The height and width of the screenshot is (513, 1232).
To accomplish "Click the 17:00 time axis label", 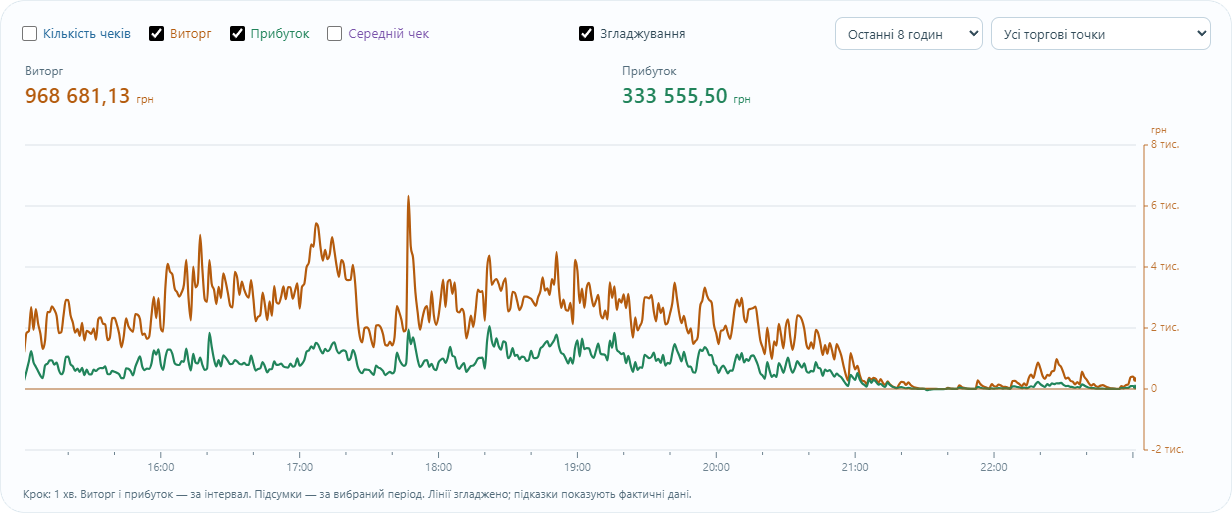I will (300, 467).
